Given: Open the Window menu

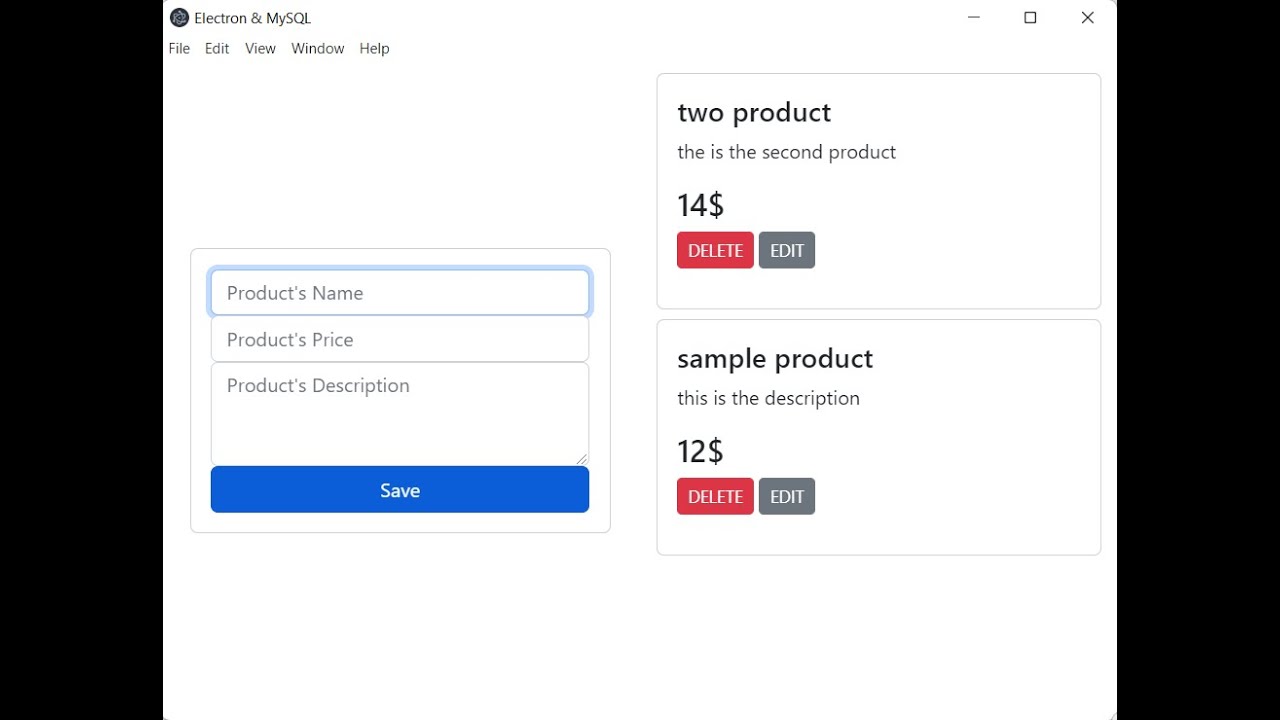Looking at the screenshot, I should [317, 48].
